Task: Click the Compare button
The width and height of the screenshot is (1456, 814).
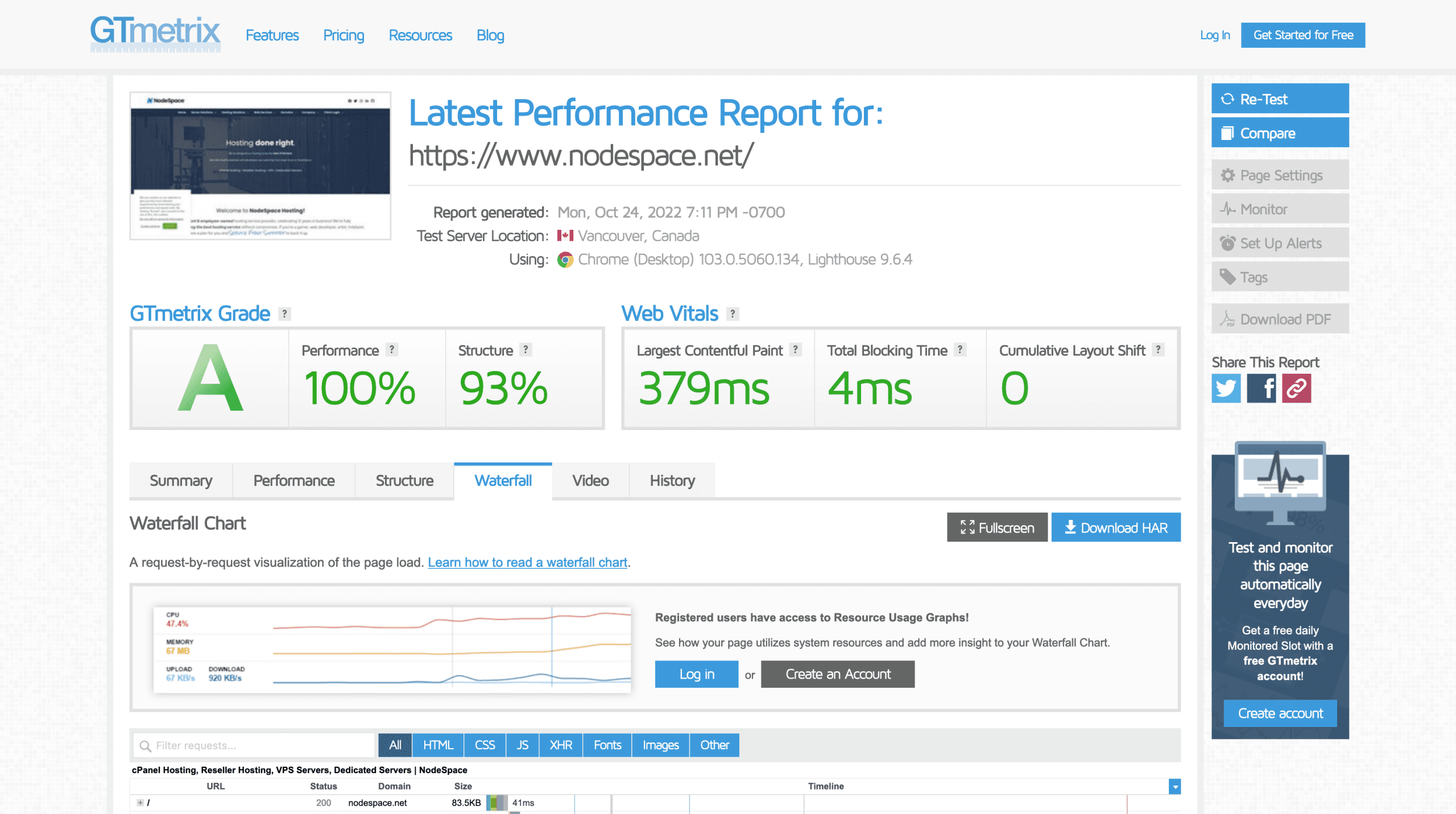Action: pyautogui.click(x=1280, y=133)
